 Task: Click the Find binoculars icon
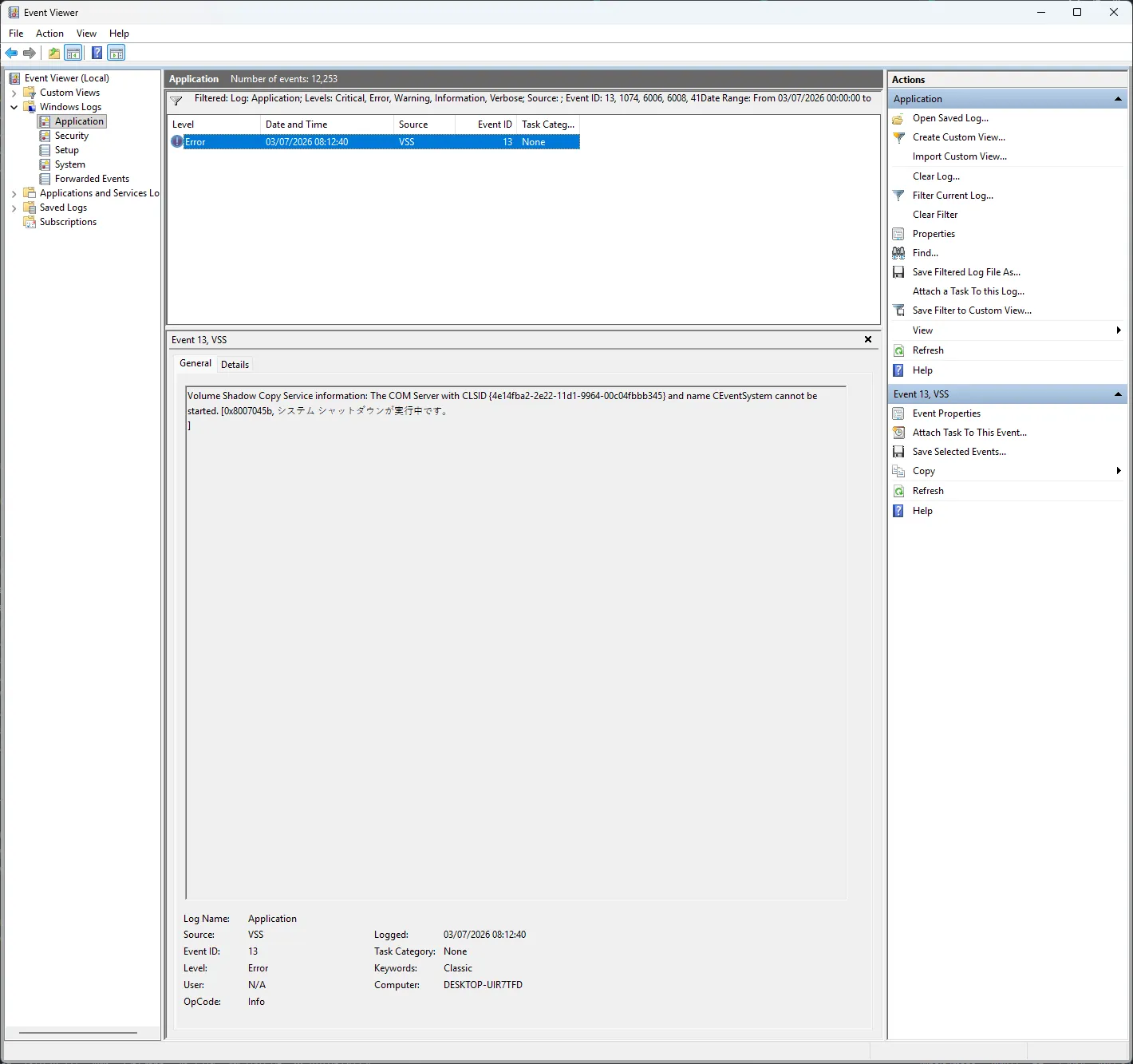point(898,253)
